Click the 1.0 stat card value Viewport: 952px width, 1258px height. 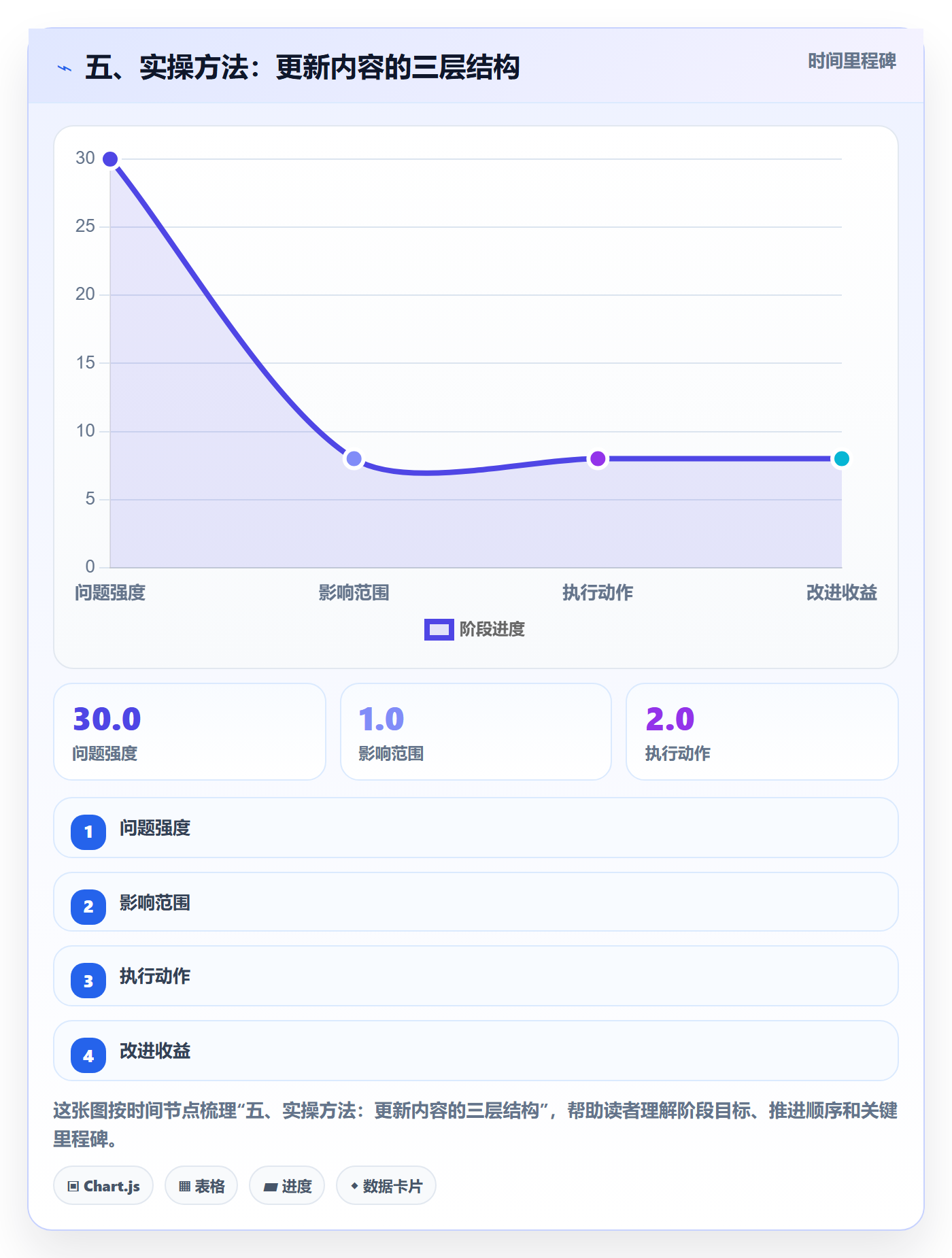point(381,719)
